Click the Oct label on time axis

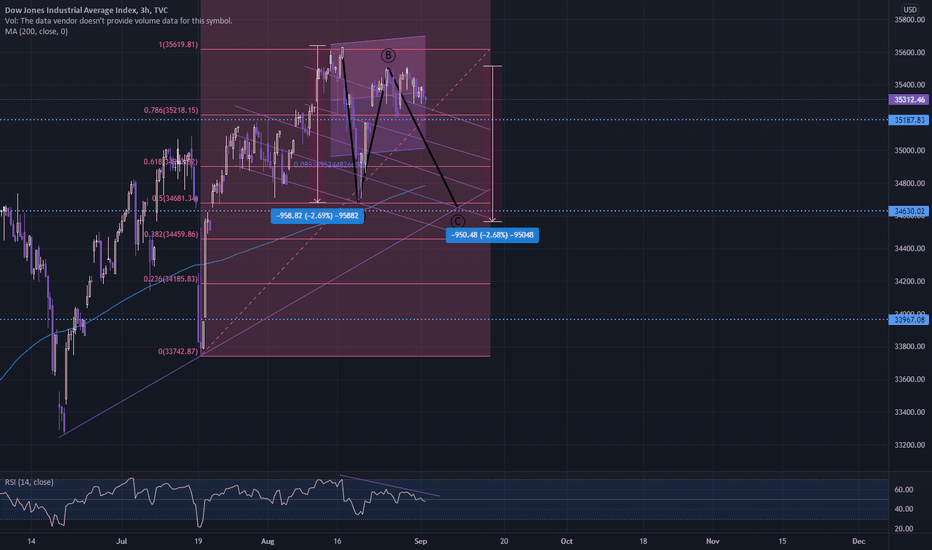point(566,542)
